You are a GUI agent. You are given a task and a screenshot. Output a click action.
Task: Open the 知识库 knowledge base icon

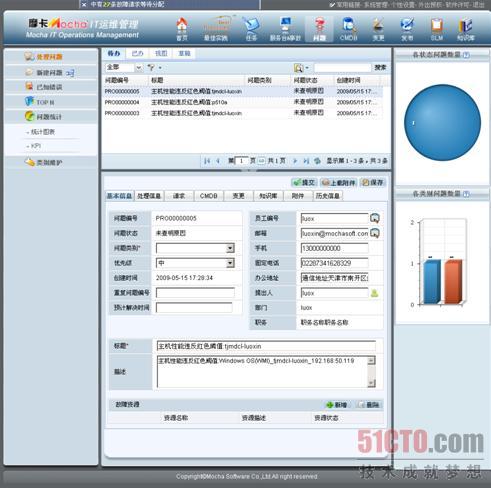[x=466, y=28]
